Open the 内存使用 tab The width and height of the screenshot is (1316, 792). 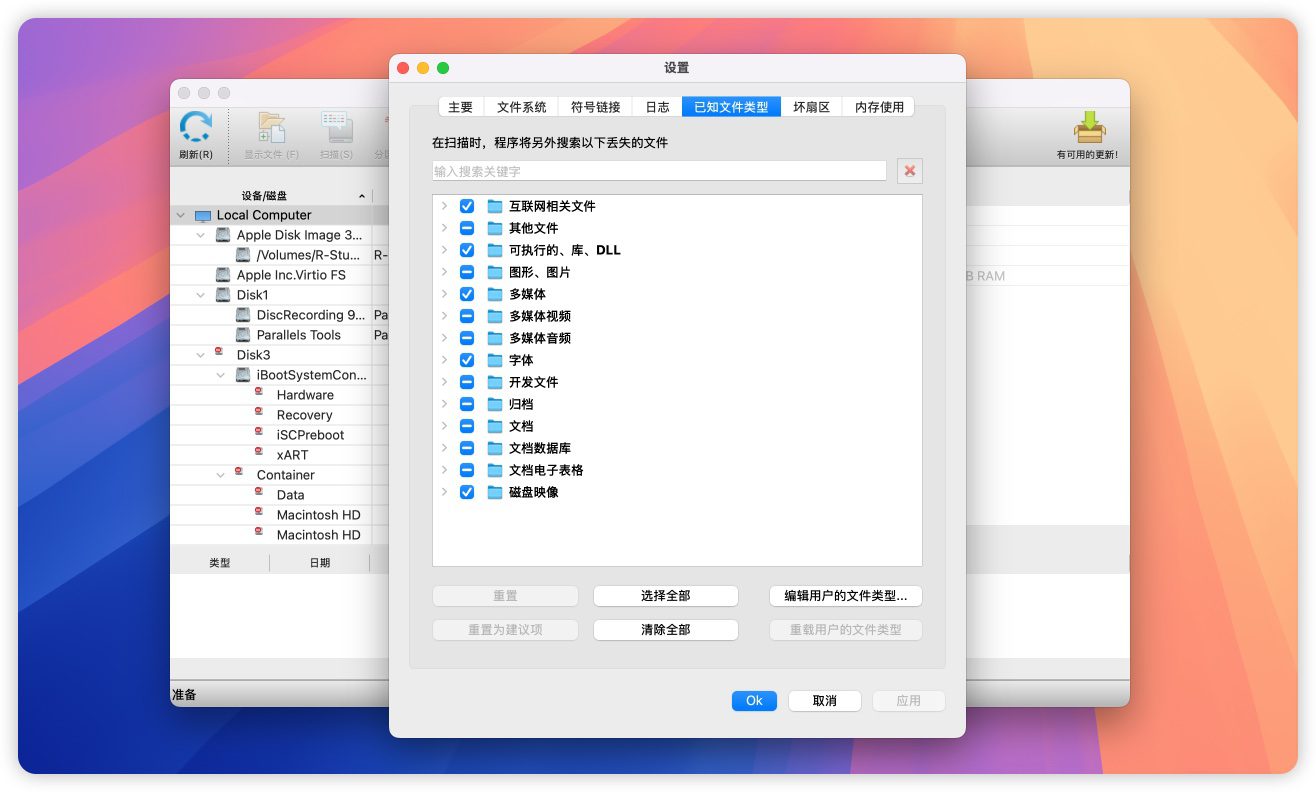click(x=878, y=107)
